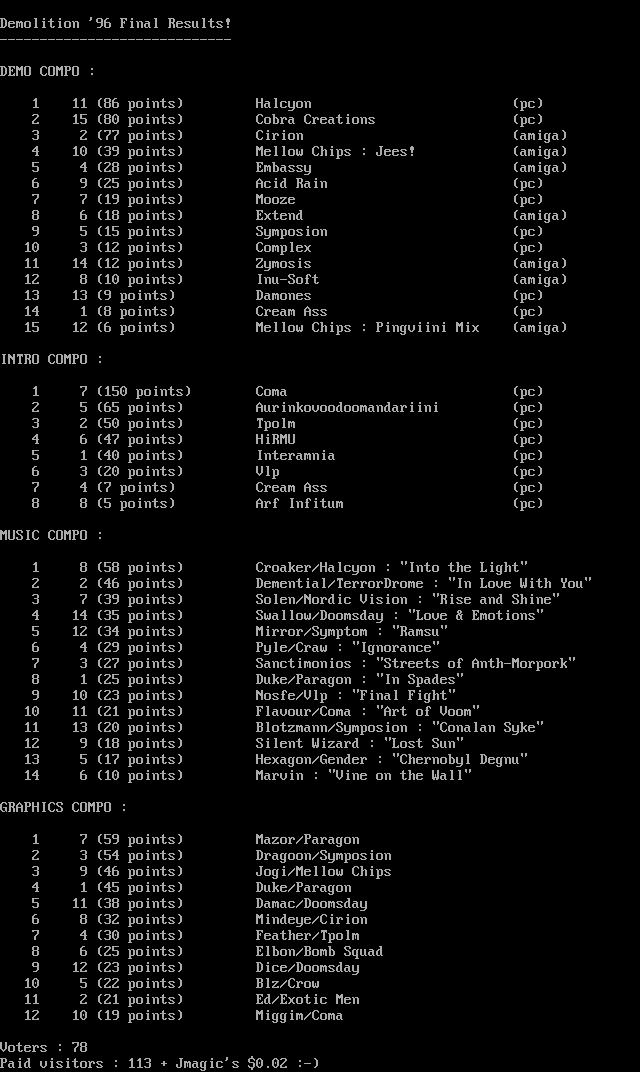Select Mazor/Paragon graphics entry
640x1072 pixels.
pos(307,839)
